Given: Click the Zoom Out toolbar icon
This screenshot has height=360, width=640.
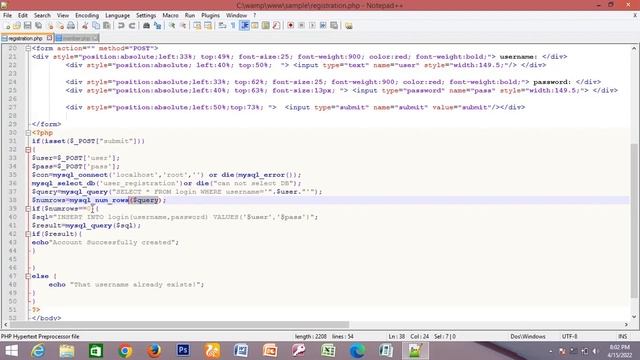Looking at the screenshot, I should point(183,26).
